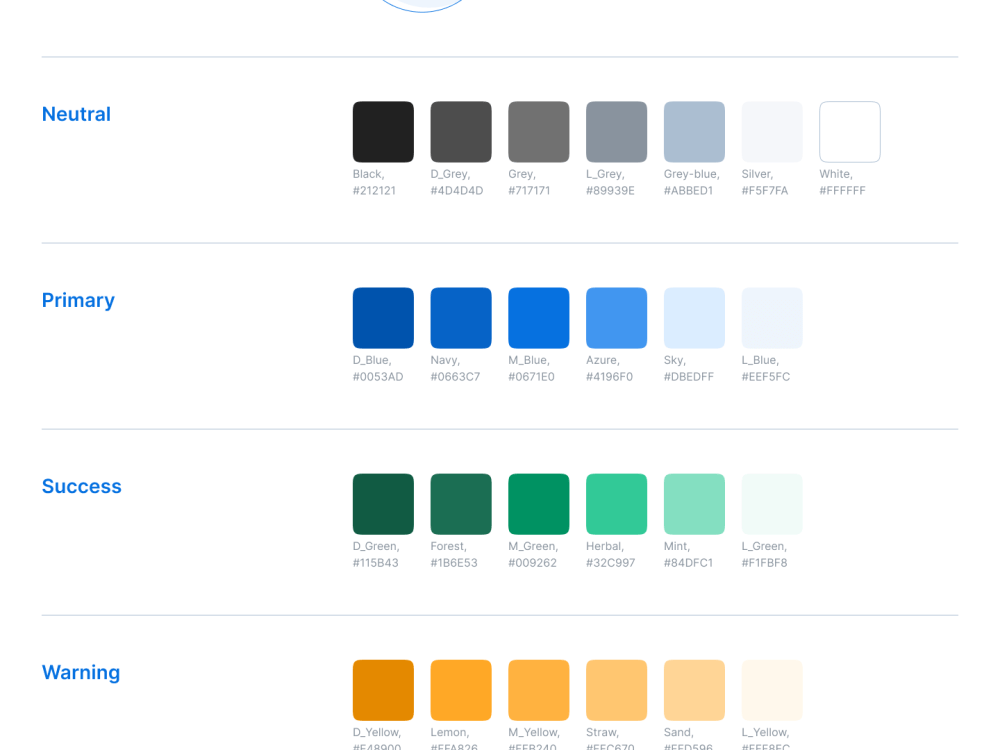Select the Azure #4196F0 swatch
Image resolution: width=1000 pixels, height=750 pixels.
point(616,317)
